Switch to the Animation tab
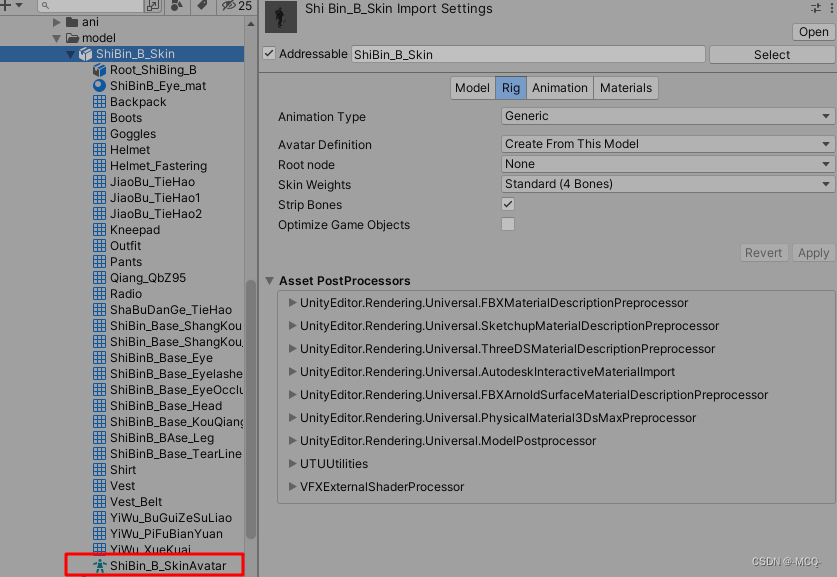Screen dimensions: 837x577 point(560,88)
